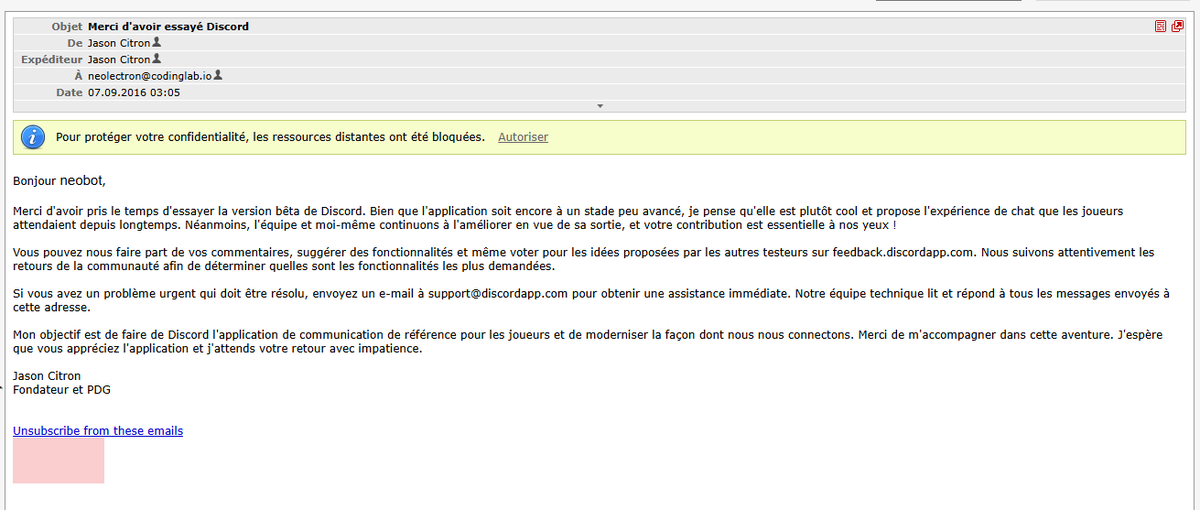Add contact icon in the Expéditeur row
This screenshot has height=510, width=1200.
156,59
